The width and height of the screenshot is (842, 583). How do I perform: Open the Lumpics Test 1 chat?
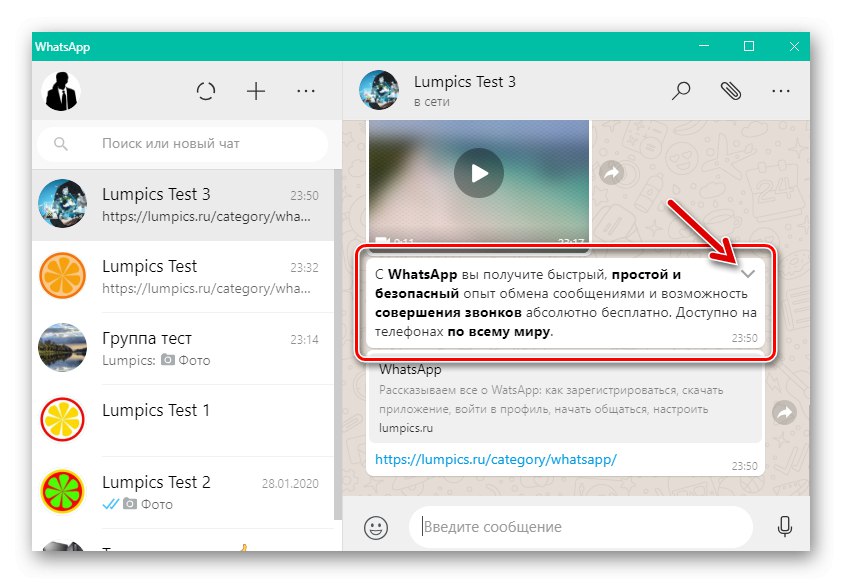(x=183, y=420)
